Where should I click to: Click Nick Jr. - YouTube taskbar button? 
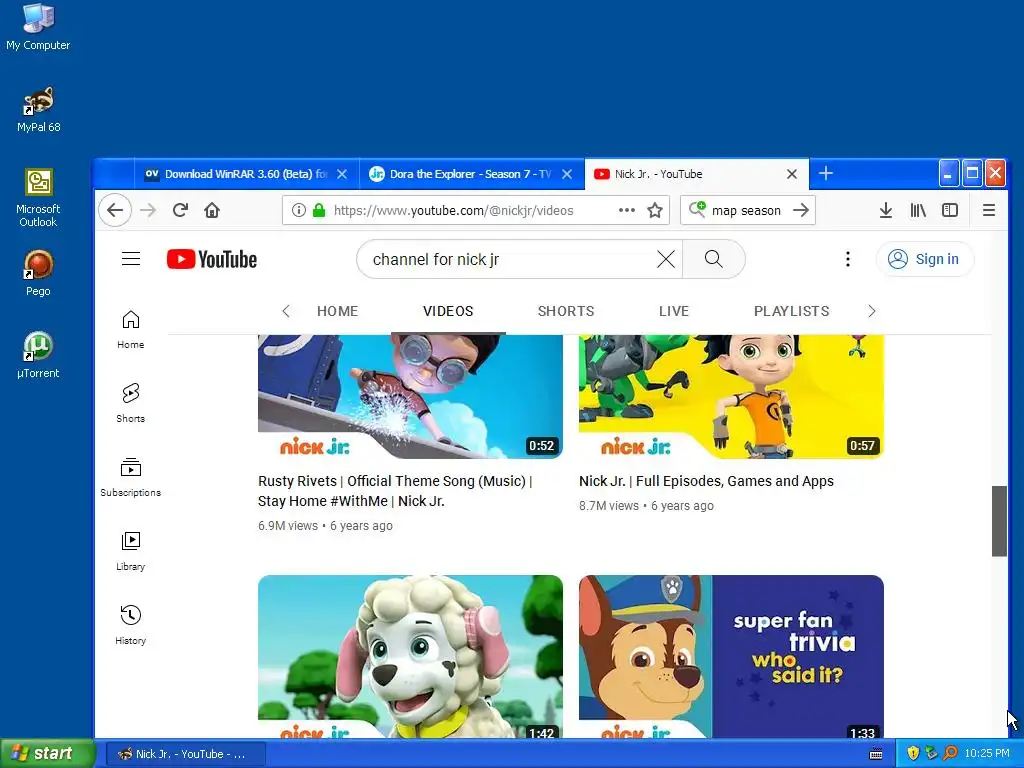click(x=185, y=754)
